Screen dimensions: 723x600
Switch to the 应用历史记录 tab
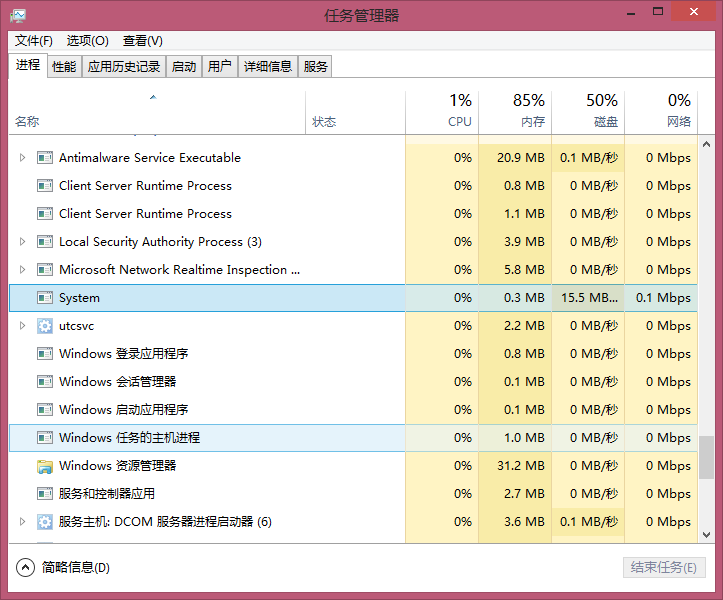(x=124, y=66)
